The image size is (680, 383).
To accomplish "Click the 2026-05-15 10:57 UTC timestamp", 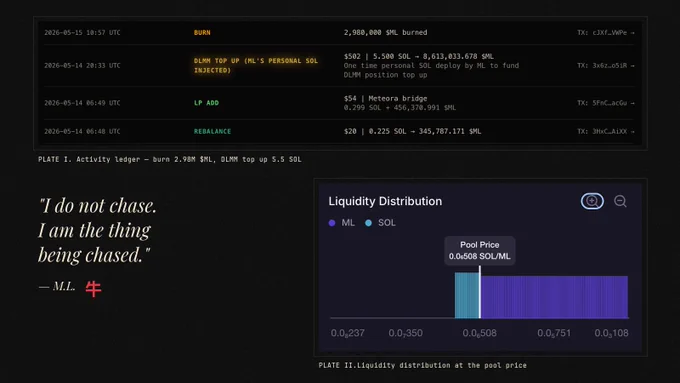I will [82, 33].
